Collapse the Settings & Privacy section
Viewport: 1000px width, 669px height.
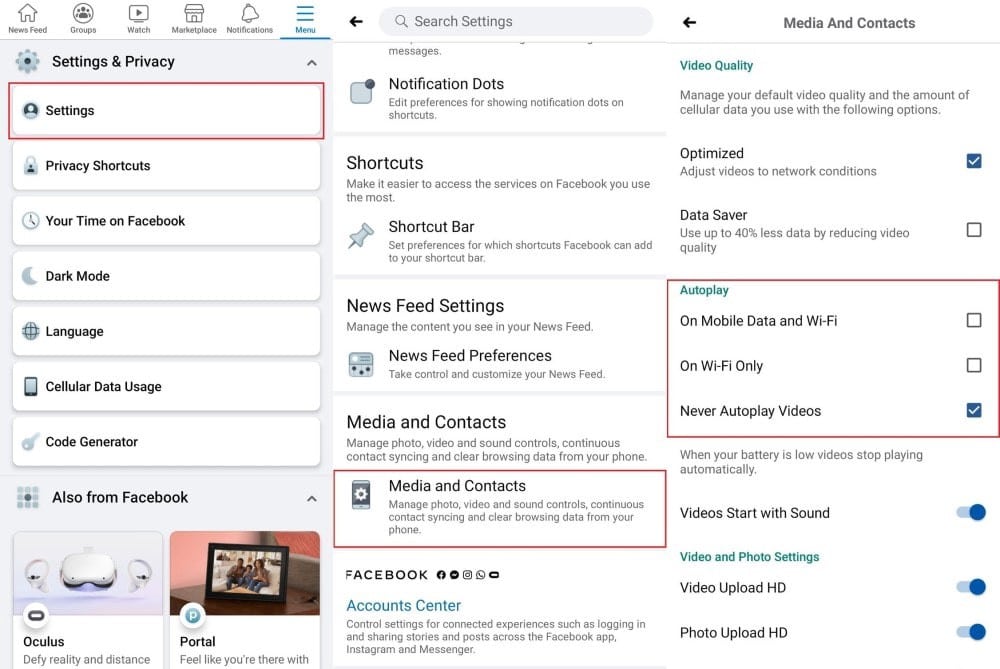coord(311,62)
